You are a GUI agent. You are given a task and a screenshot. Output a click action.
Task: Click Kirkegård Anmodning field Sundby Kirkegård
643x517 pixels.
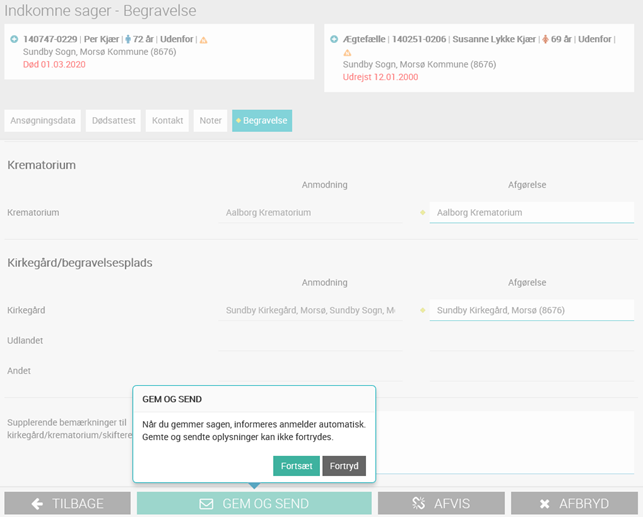pos(310,310)
